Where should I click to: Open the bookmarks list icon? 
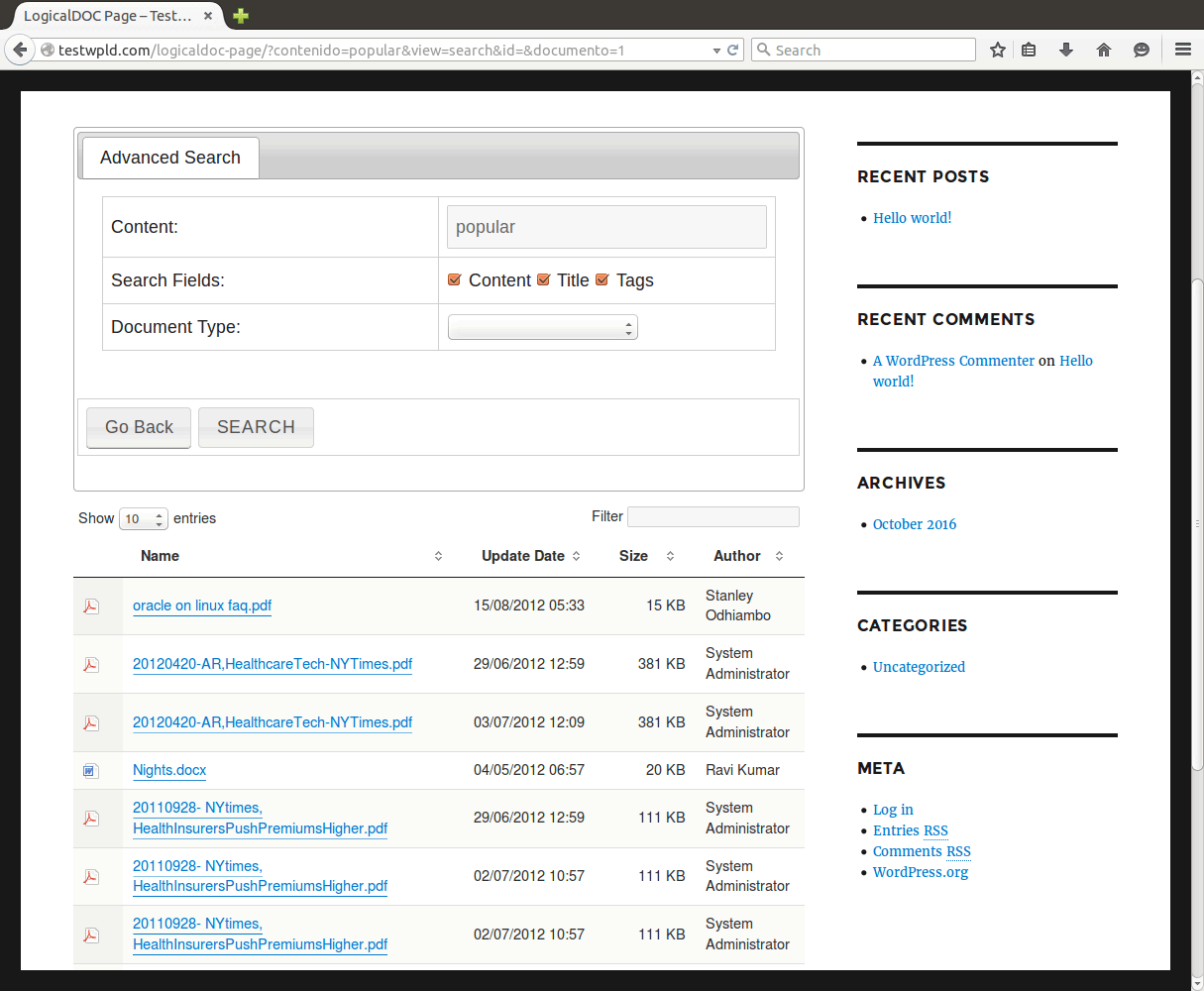tap(1029, 50)
